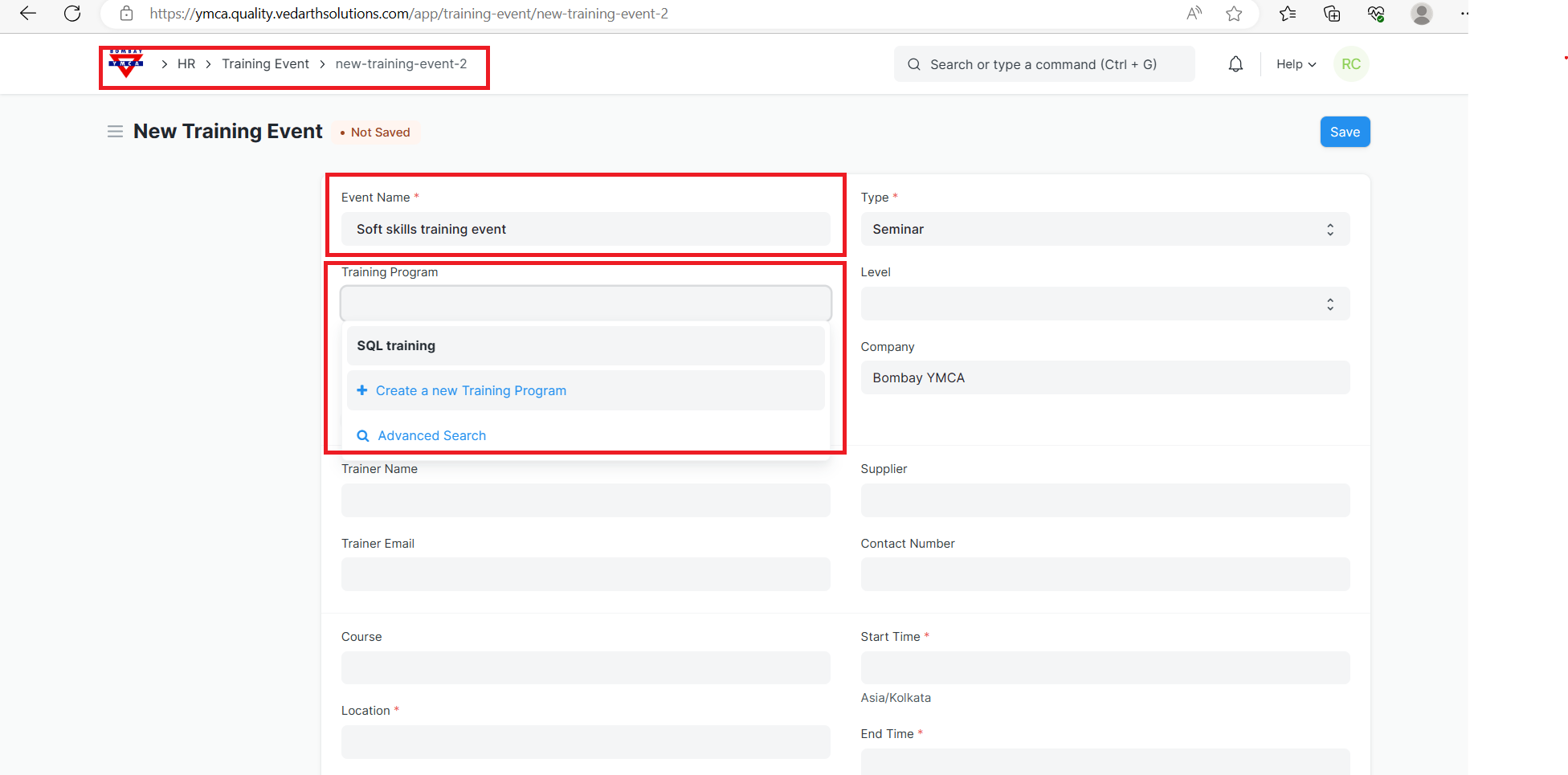Image resolution: width=1568 pixels, height=775 pixels.
Task: Click the browser back arrow
Action: pos(28,14)
